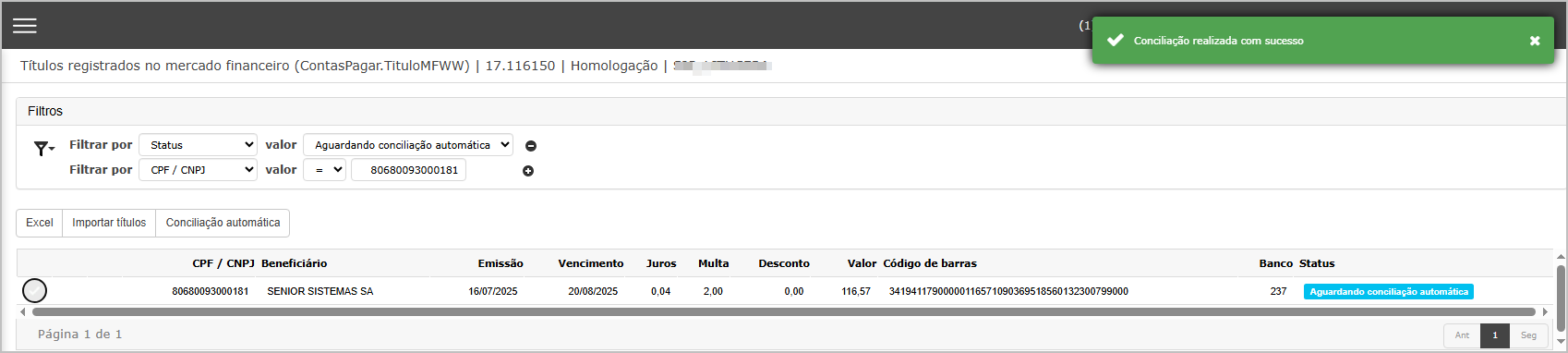Select the SENIOR SISTEMAS SA row checkbox
Image resolution: width=1568 pixels, height=353 pixels.
tap(35, 291)
